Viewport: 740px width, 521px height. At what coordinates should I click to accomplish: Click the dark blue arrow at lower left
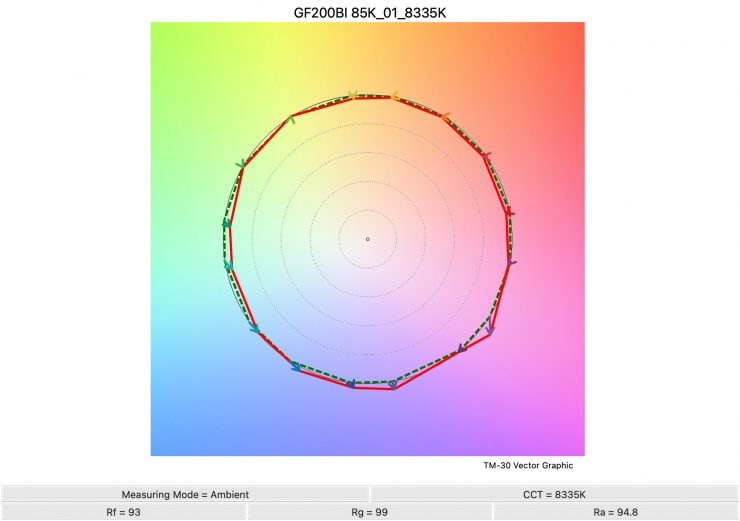pyautogui.click(x=295, y=367)
